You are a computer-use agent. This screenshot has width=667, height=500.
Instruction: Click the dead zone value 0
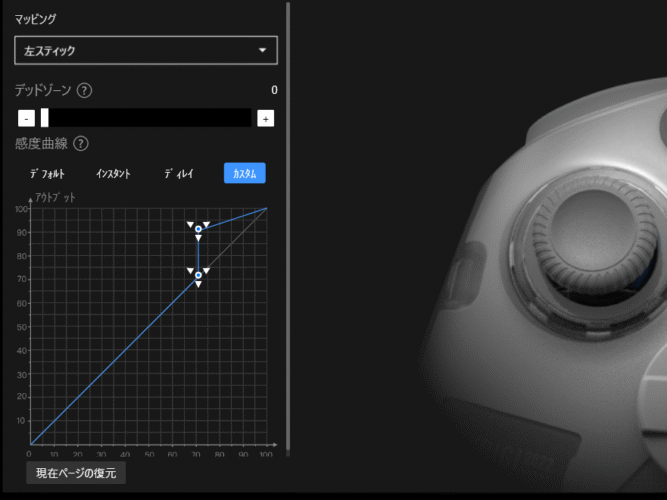tap(274, 90)
